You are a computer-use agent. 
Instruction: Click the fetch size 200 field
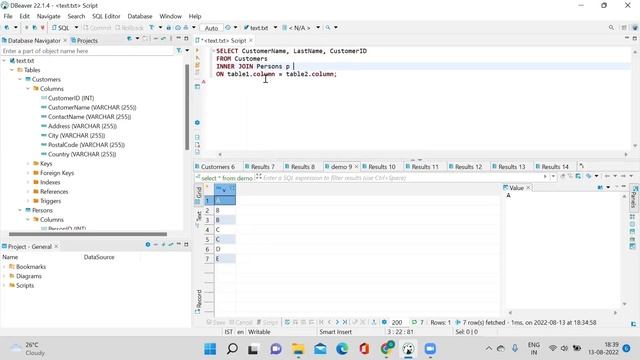coord(397,322)
